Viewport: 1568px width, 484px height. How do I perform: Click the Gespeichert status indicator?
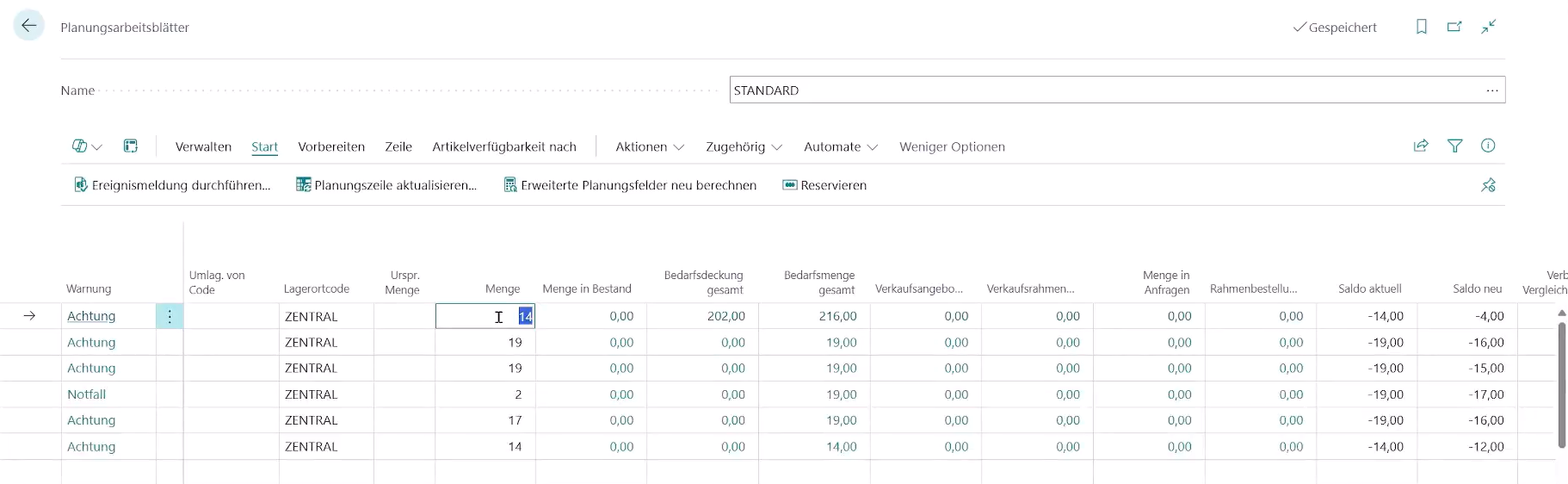coord(1335,28)
